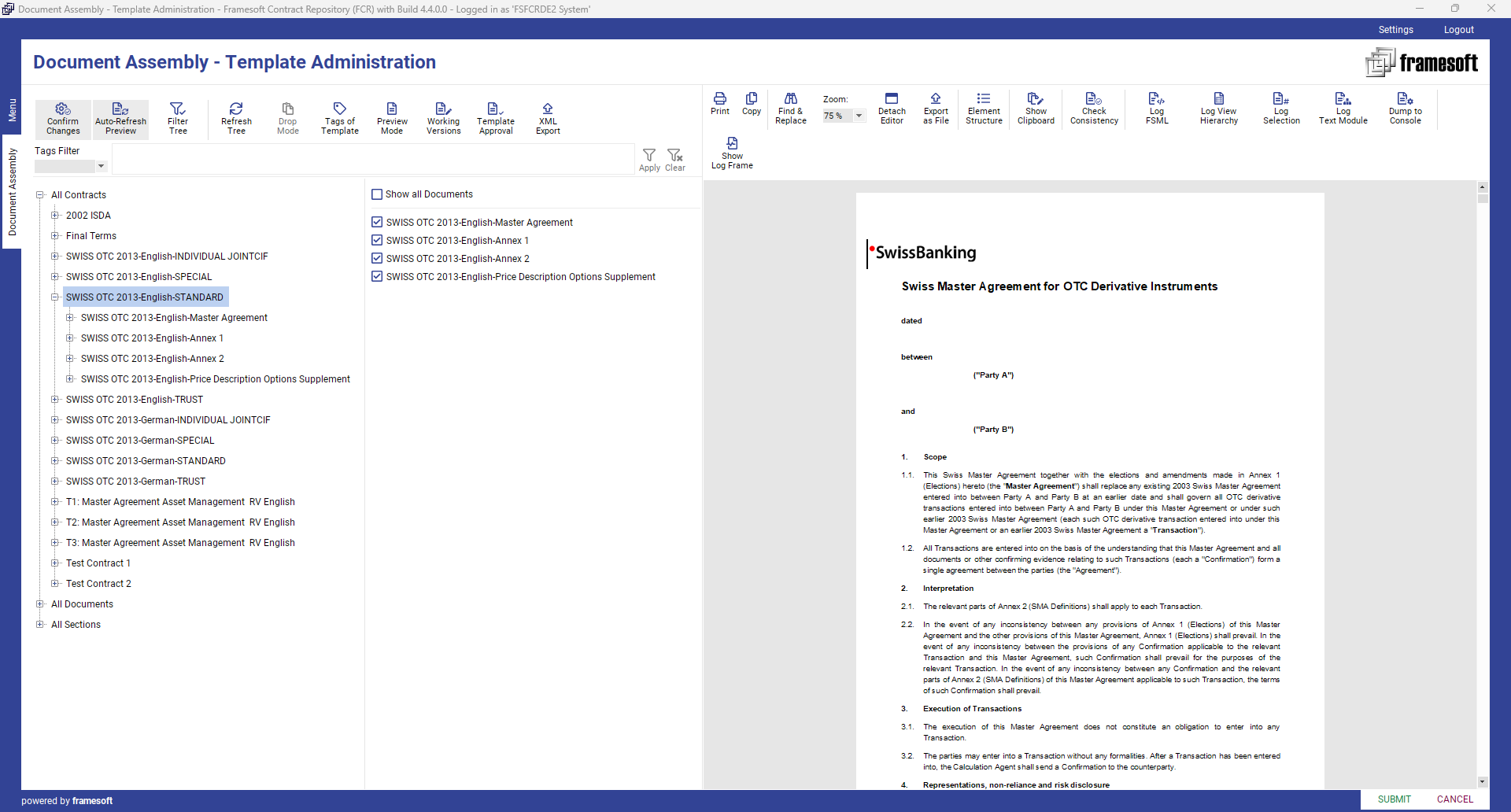Run Check Consistency
The width and height of the screenshot is (1511, 812).
click(1094, 109)
